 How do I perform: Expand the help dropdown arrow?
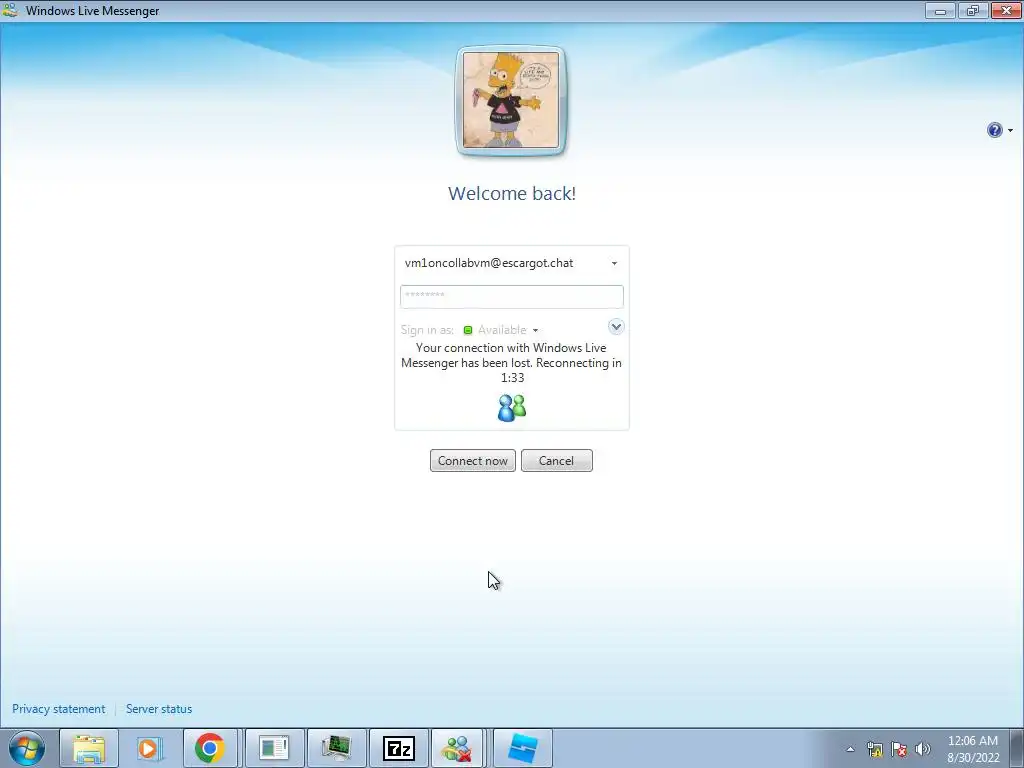click(x=1010, y=131)
